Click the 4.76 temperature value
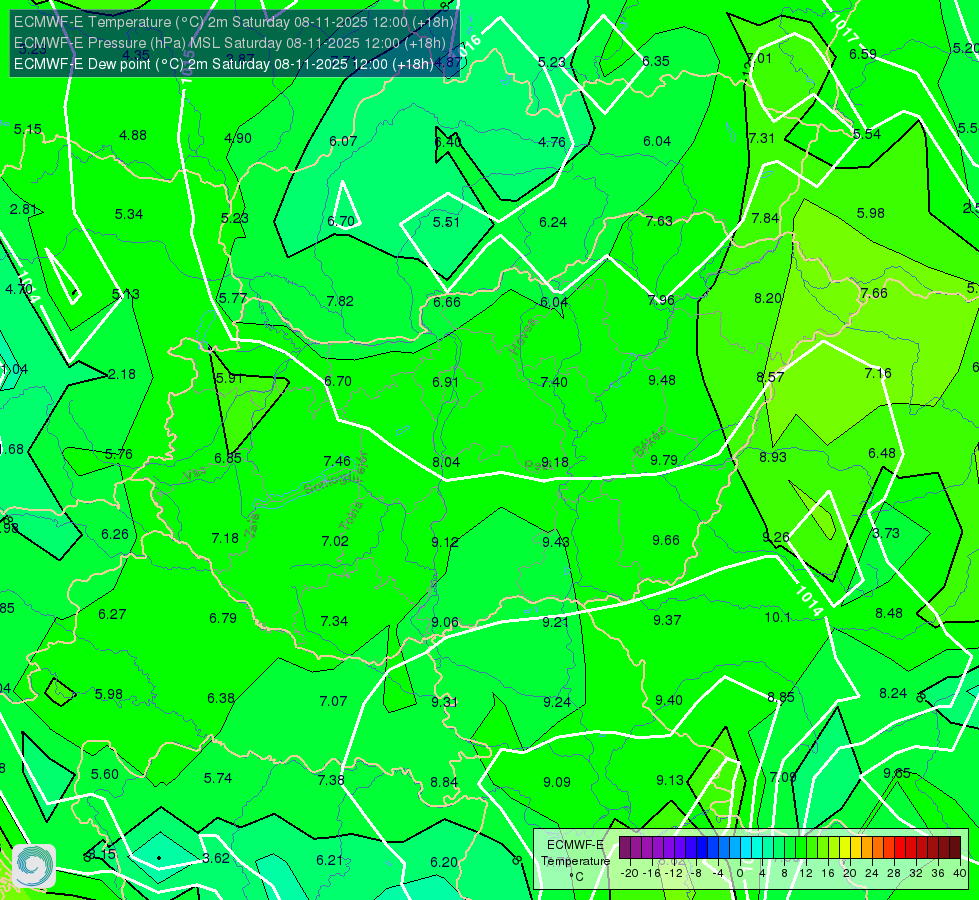Screen dimensions: 979x900 [552, 142]
